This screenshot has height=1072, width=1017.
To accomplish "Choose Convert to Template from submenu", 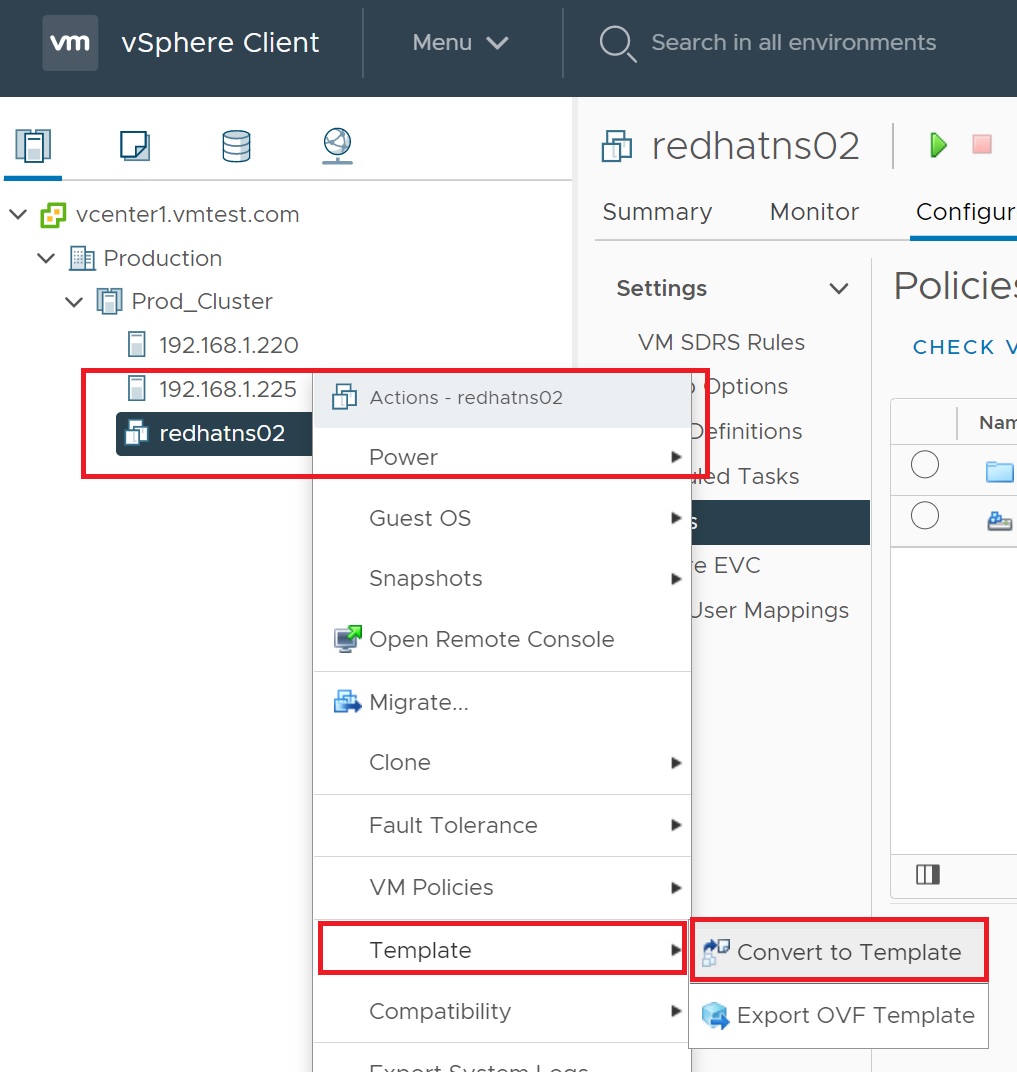I will coord(848,953).
